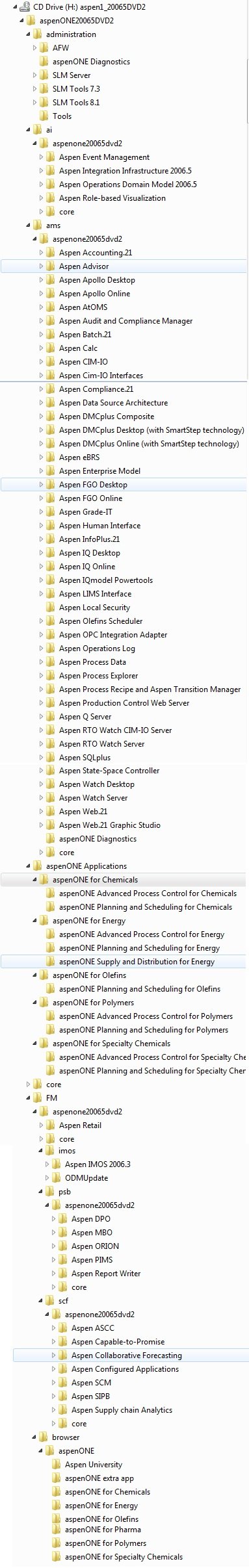This screenshot has height=1568, width=249.
Task: Click the CD Drive (H:) drive icon
Action: [x=24, y=6]
